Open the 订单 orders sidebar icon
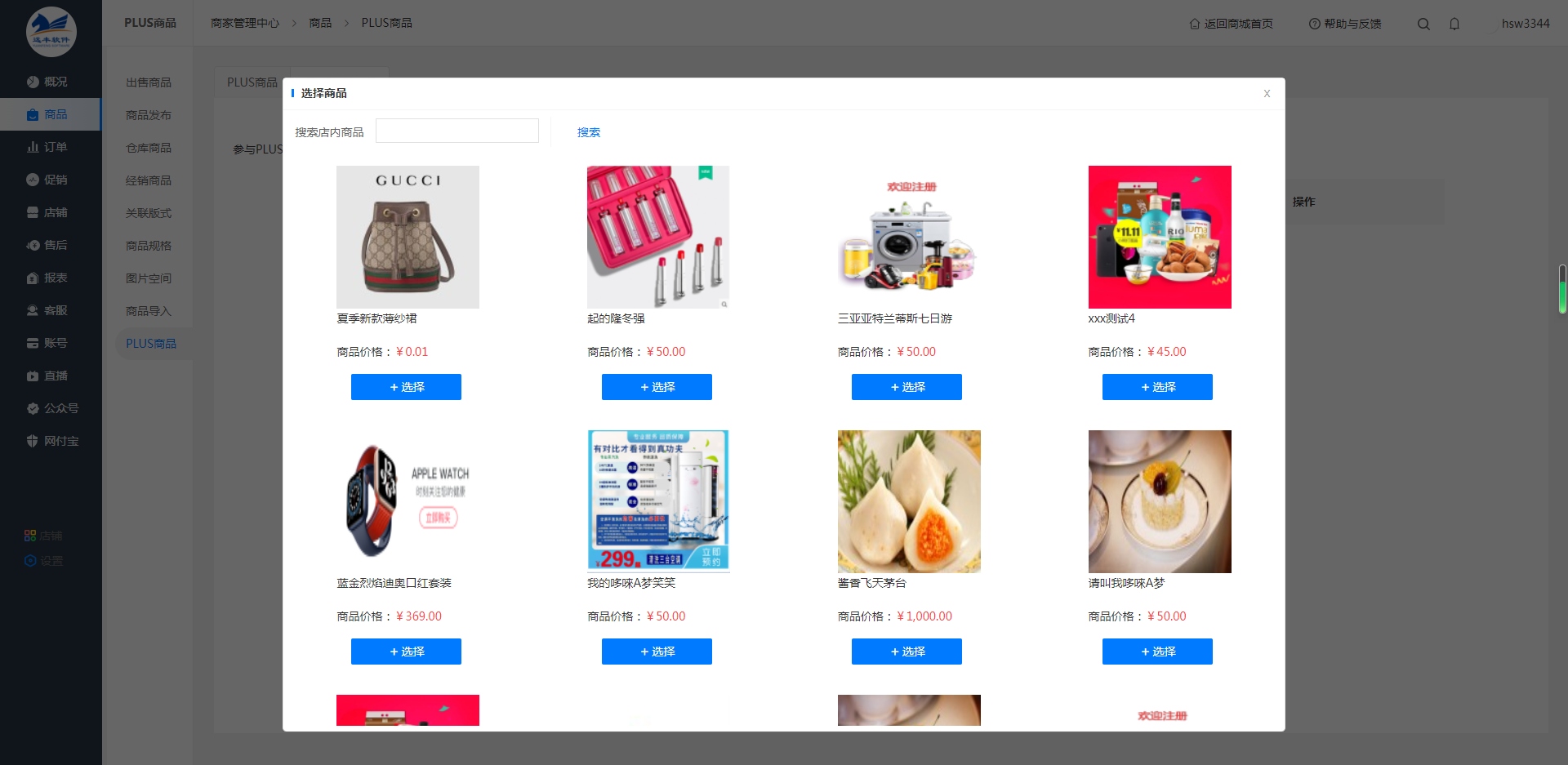This screenshot has height=765, width=1568. (x=33, y=147)
